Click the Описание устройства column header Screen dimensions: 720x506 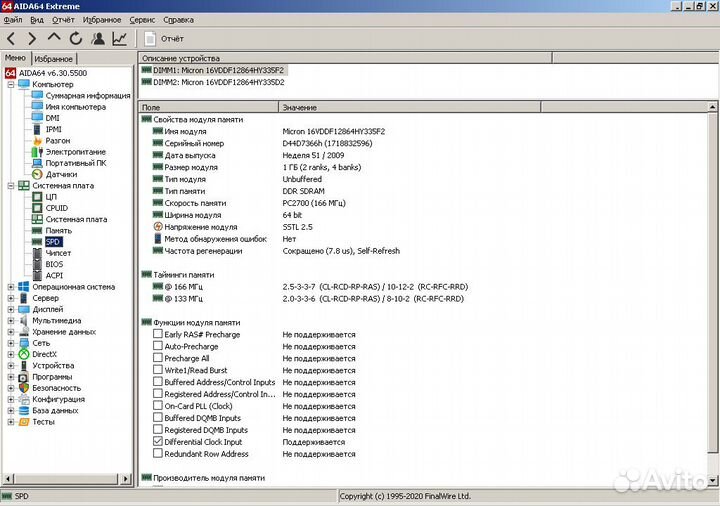[x=345, y=58]
